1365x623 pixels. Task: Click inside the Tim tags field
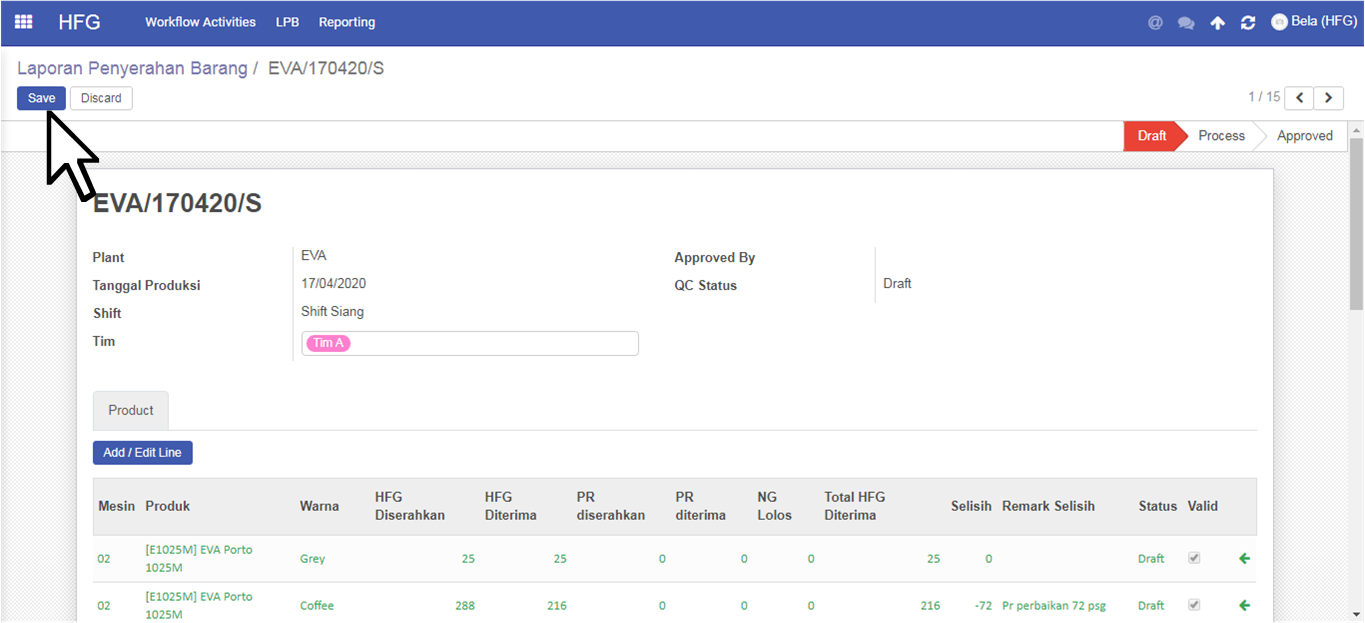[x=490, y=344]
